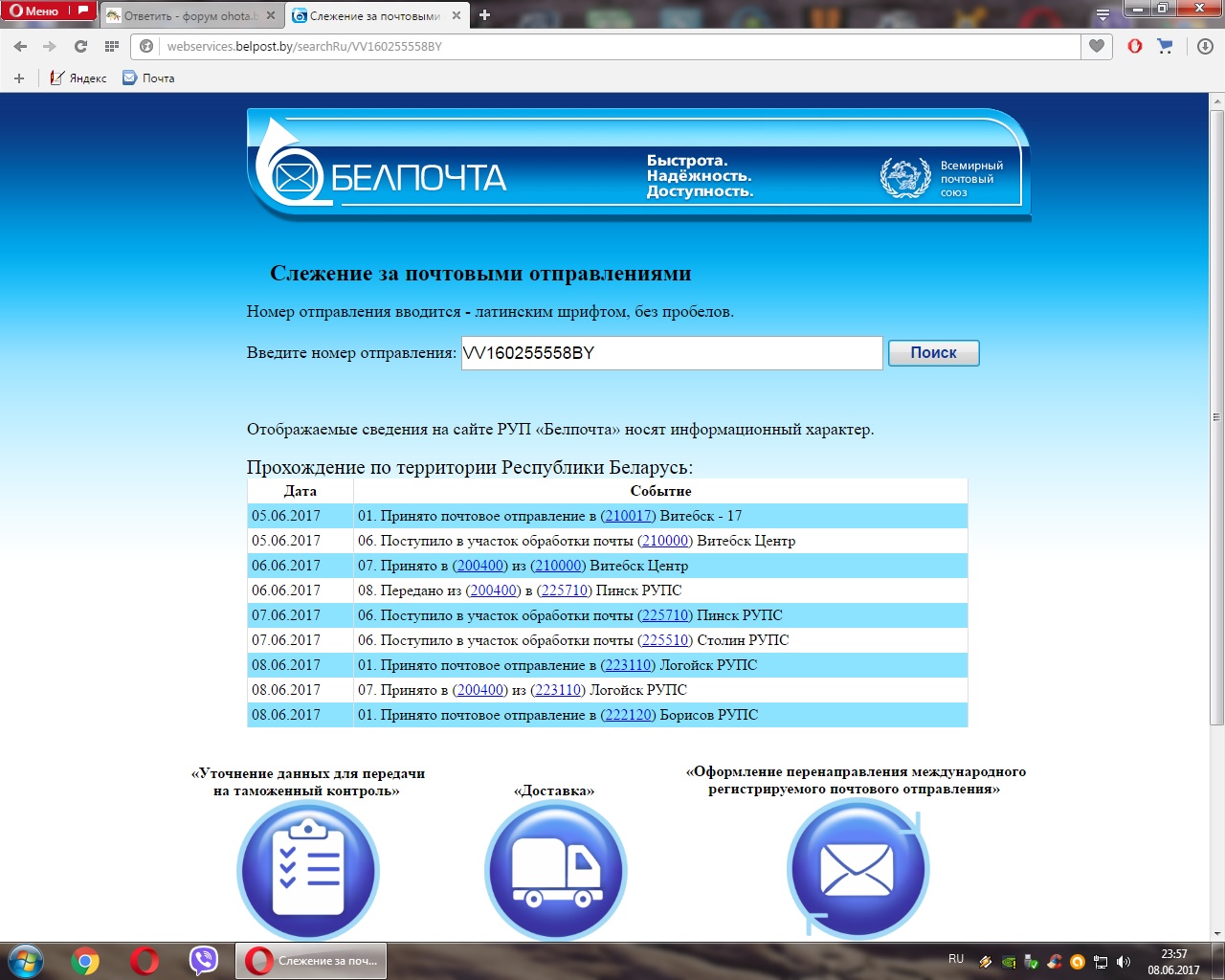1225x980 pixels.
Task: Reload the page with the refresh icon
Action: tap(80, 46)
